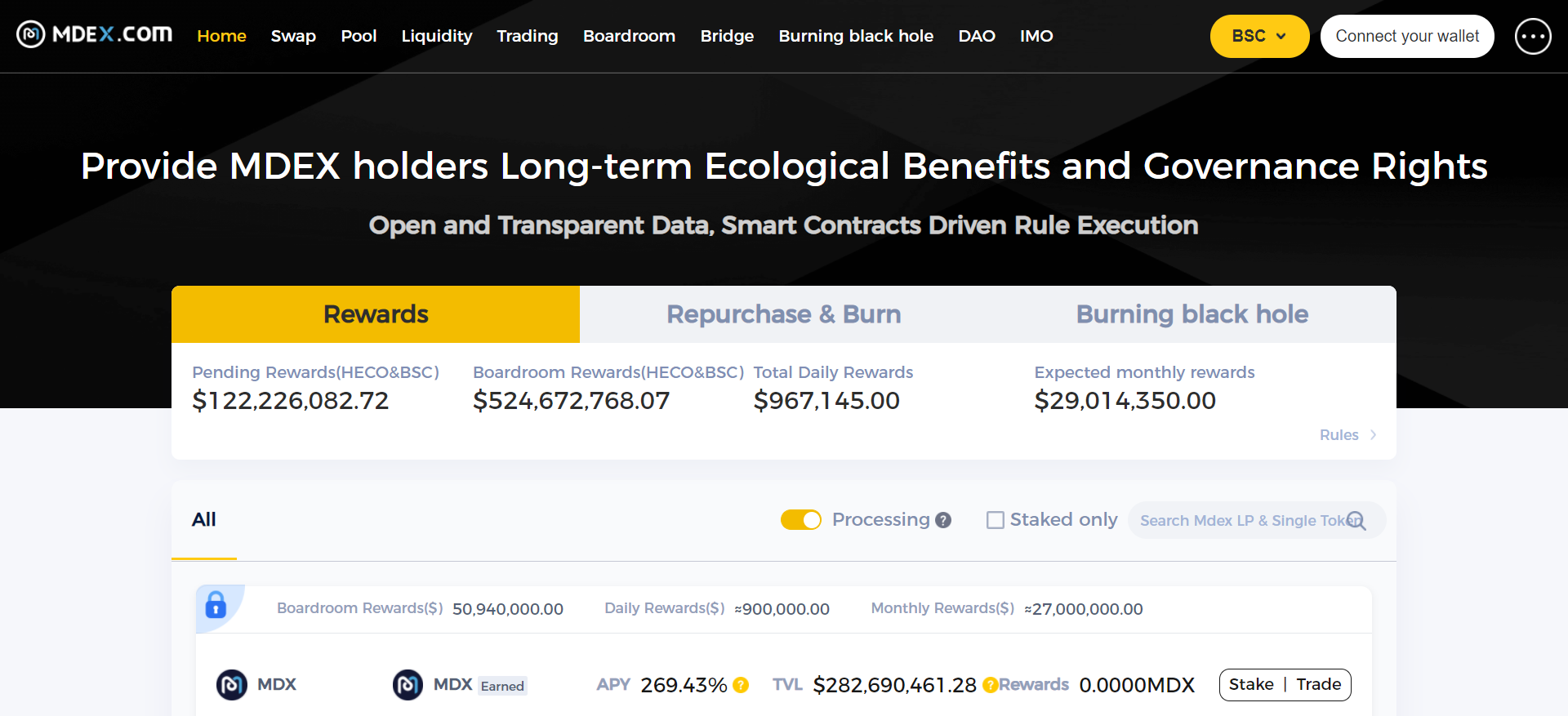Click the Processing help question icon
1568x716 pixels.
[x=943, y=520]
